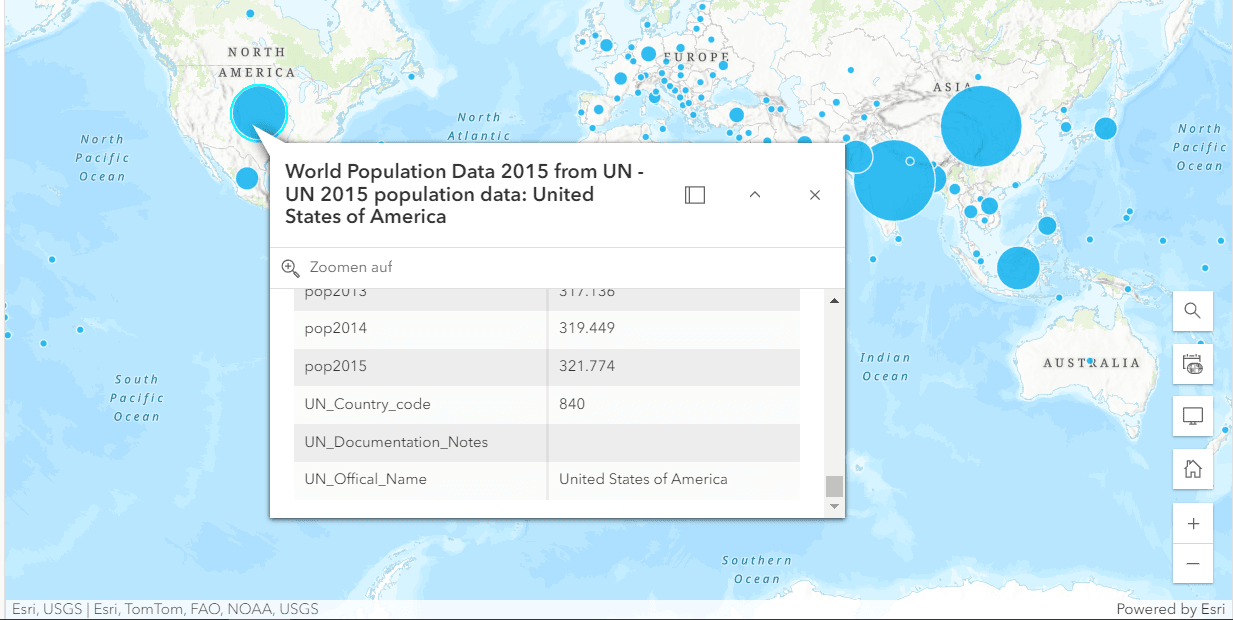The width and height of the screenshot is (1233, 620).
Task: Open the 'Powered by Esri' link
Action: pyautogui.click(x=1170, y=609)
